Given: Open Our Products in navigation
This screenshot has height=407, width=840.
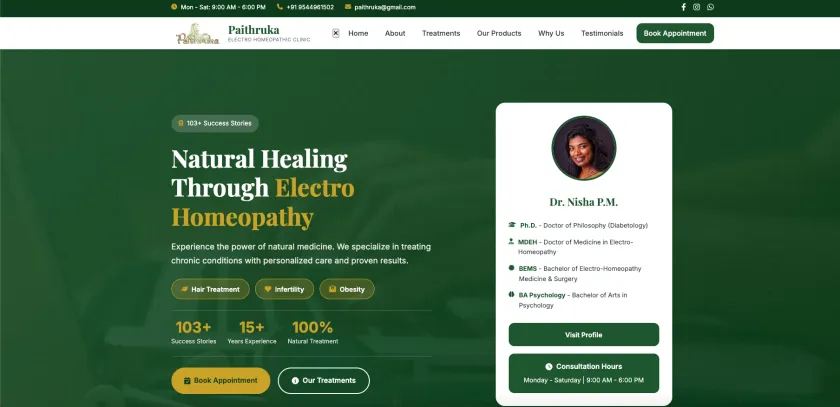Looking at the screenshot, I should (x=499, y=33).
